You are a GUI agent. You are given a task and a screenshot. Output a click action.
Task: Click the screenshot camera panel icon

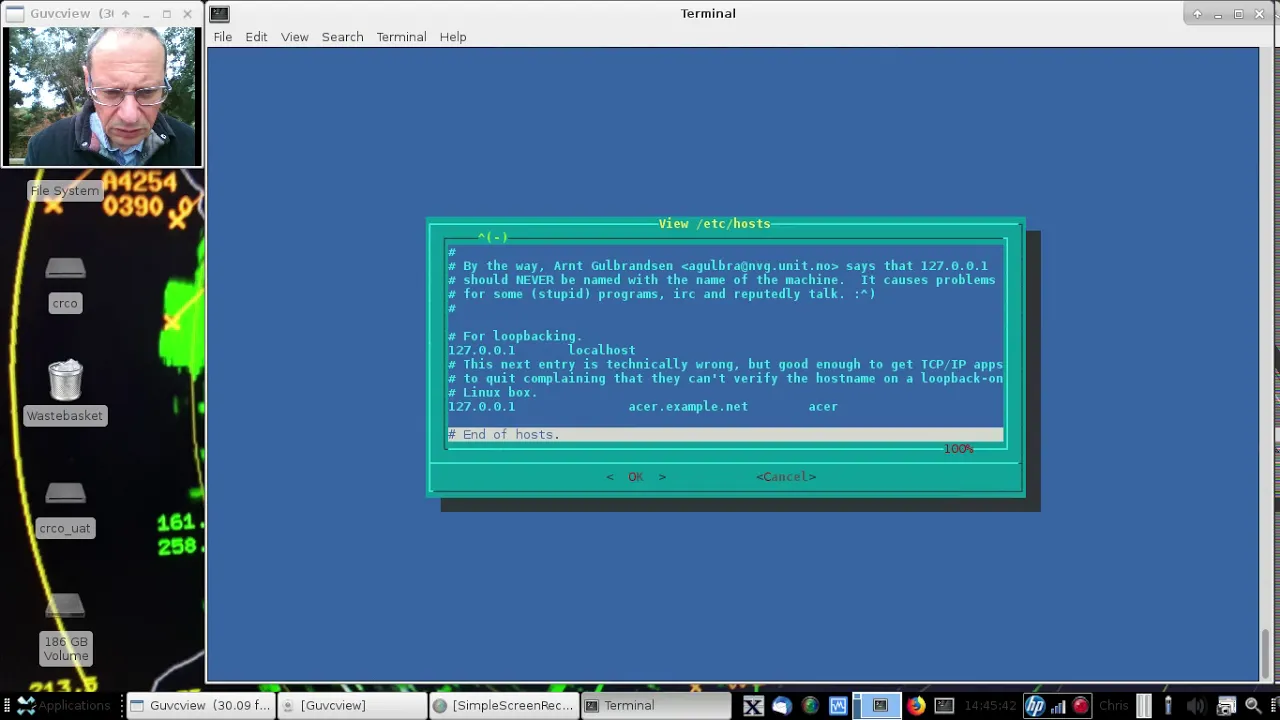tap(1225, 706)
